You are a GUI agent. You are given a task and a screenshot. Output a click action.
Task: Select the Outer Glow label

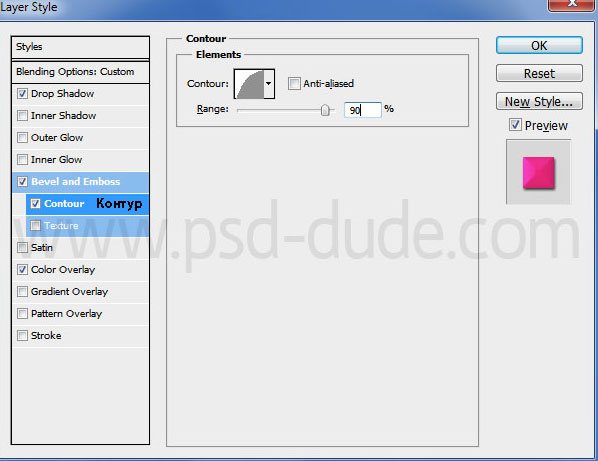pyautogui.click(x=57, y=137)
